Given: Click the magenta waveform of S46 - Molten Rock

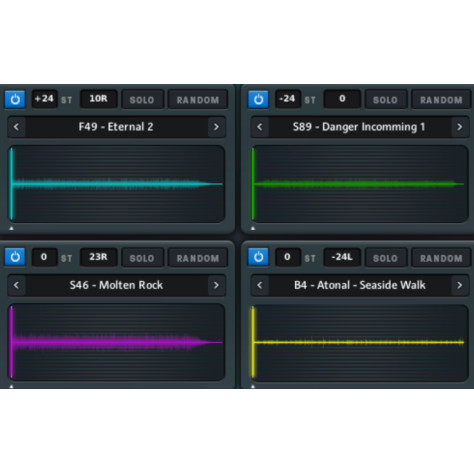Looking at the screenshot, I should [116, 342].
